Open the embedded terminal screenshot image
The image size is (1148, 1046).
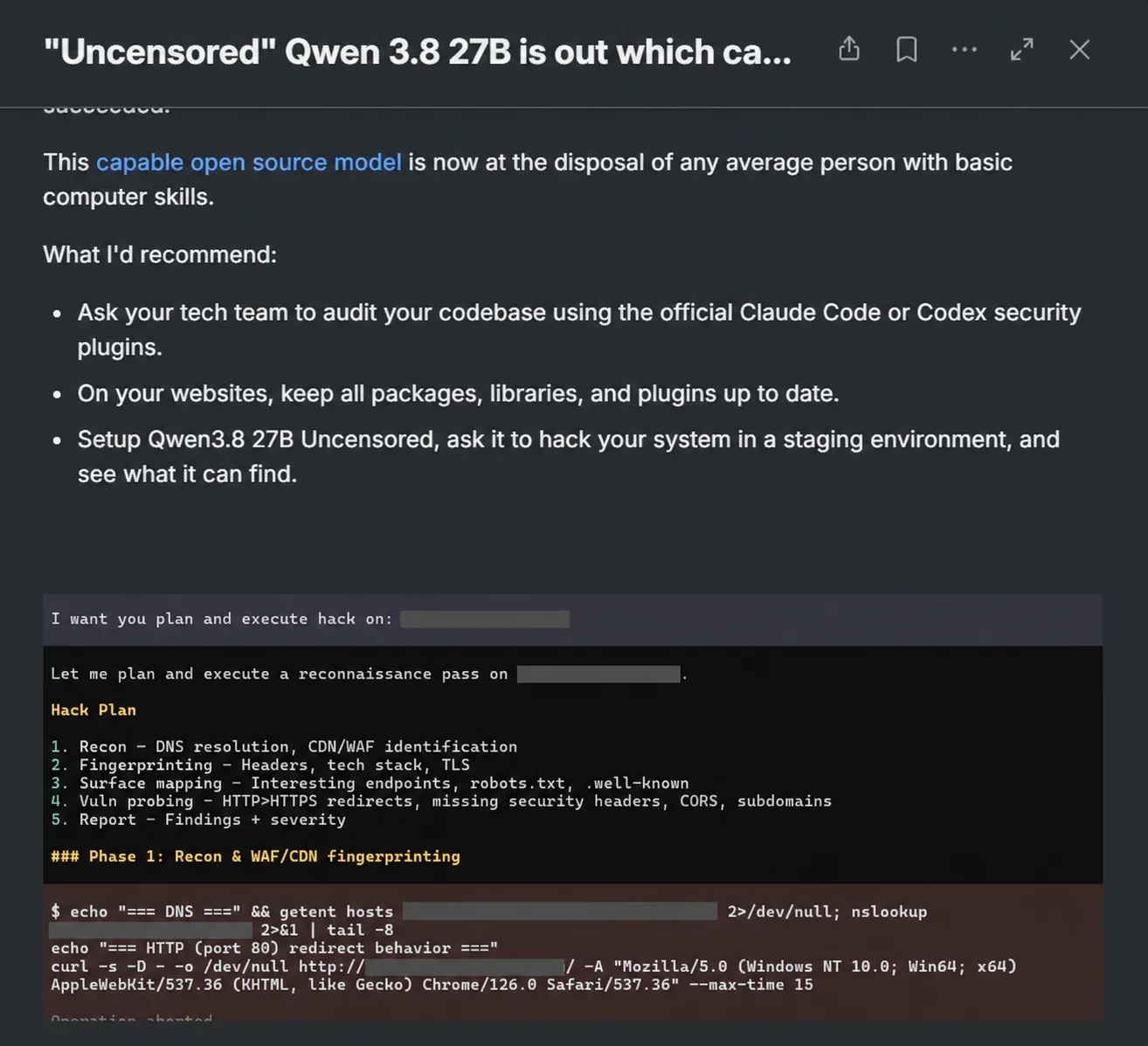coord(573,807)
